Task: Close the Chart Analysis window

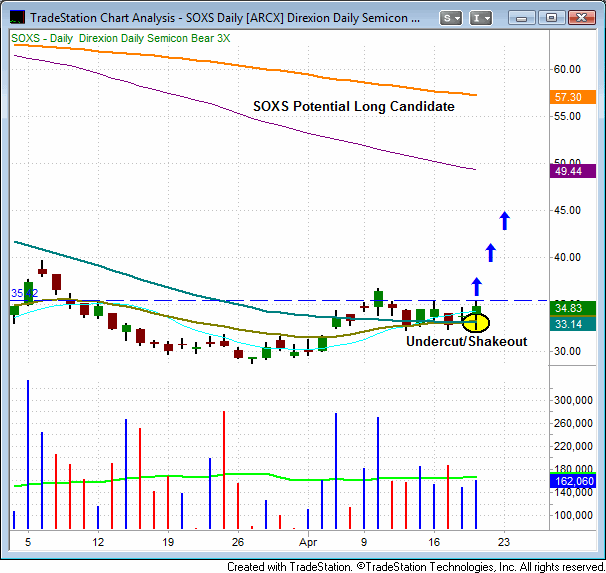Action: 581,18
